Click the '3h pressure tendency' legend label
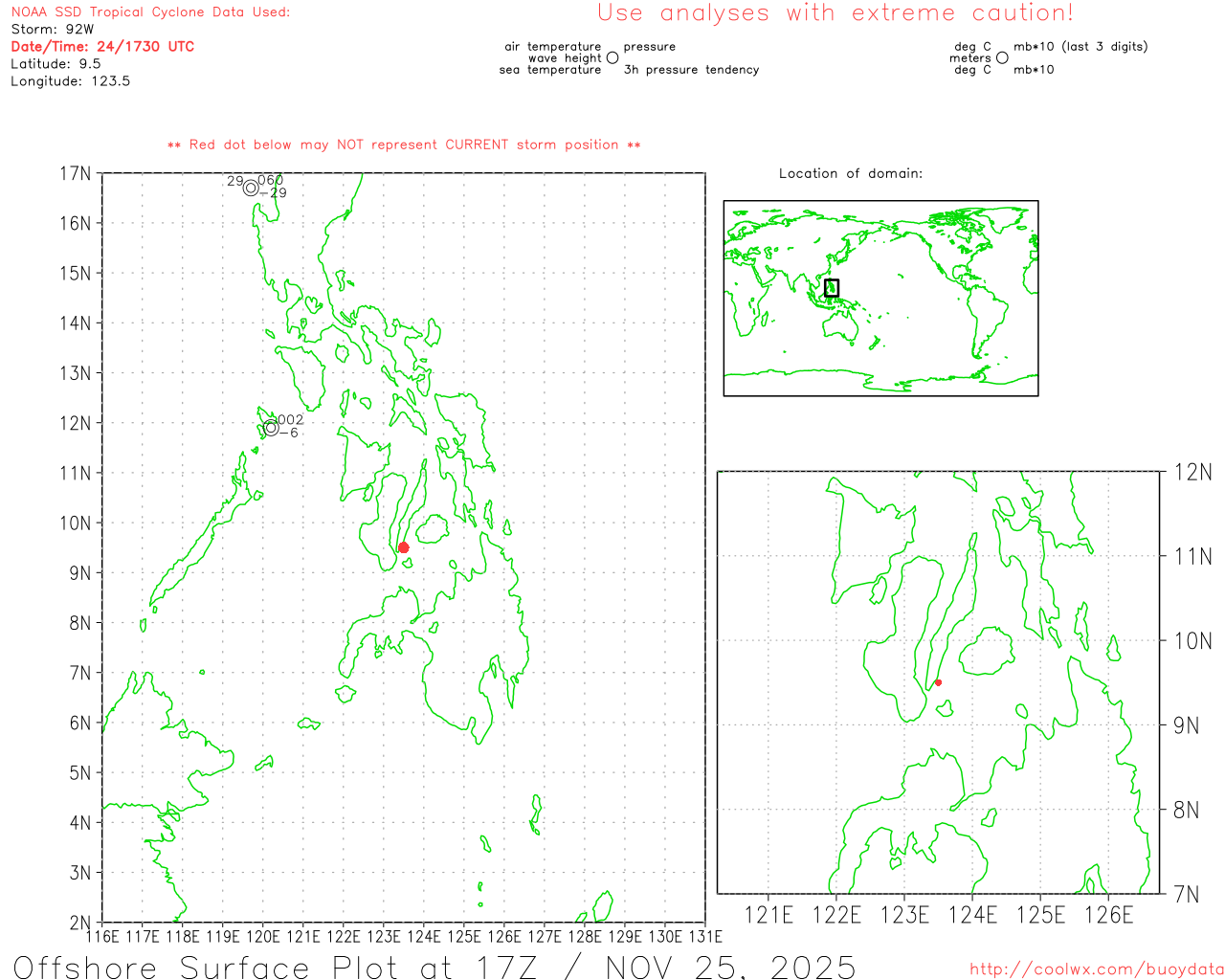Image resolution: width=1225 pixels, height=980 pixels. coord(691,70)
